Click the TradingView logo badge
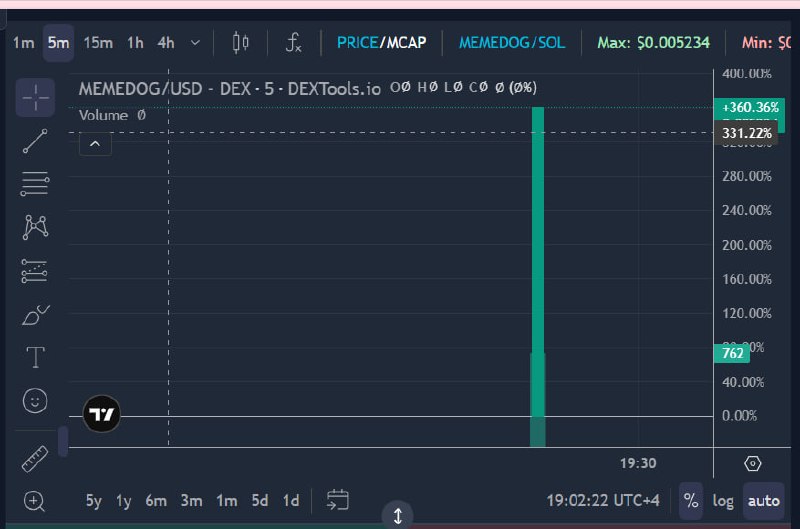The width and height of the screenshot is (800, 529). pyautogui.click(x=102, y=414)
